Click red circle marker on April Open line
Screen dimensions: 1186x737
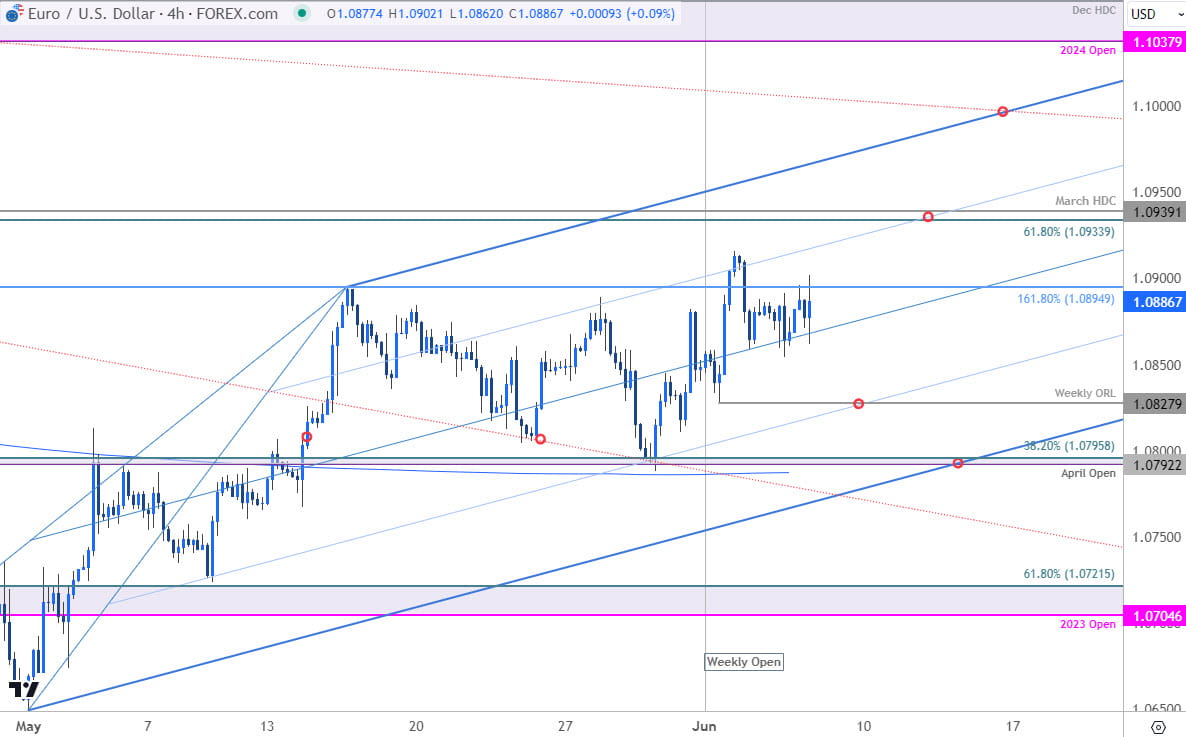pos(958,463)
